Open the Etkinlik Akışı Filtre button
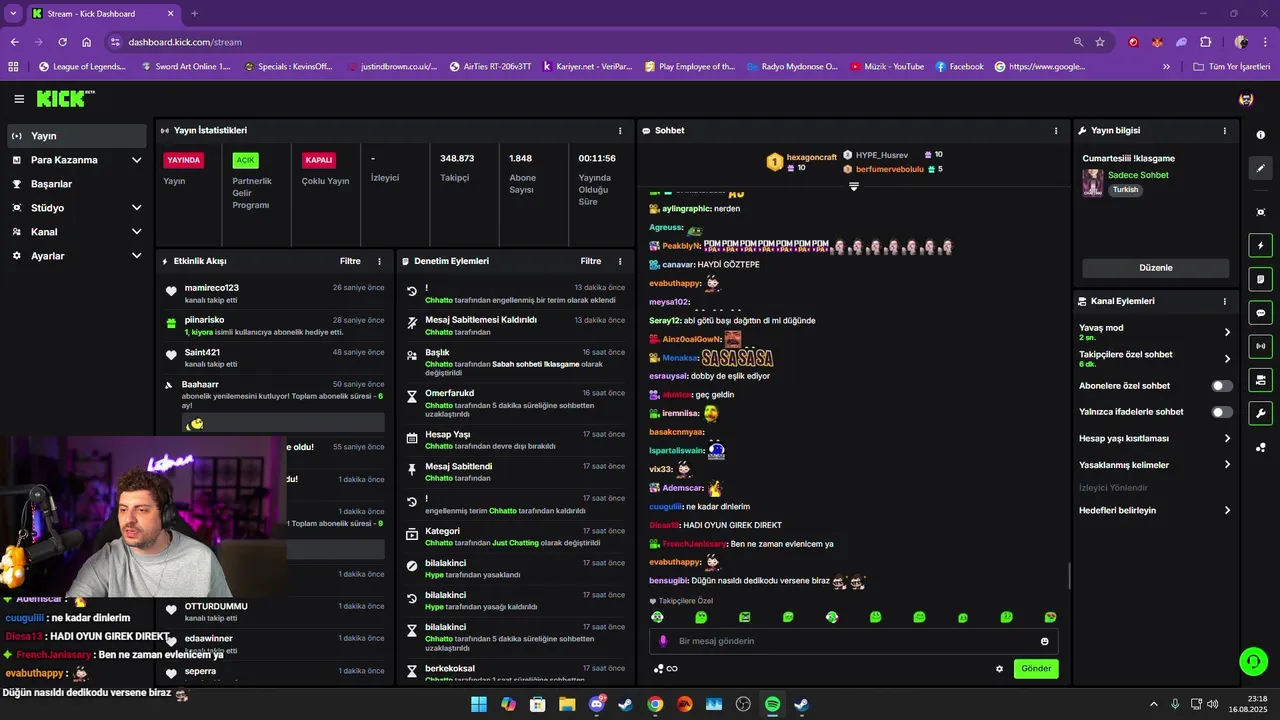This screenshot has width=1280, height=720. click(350, 261)
